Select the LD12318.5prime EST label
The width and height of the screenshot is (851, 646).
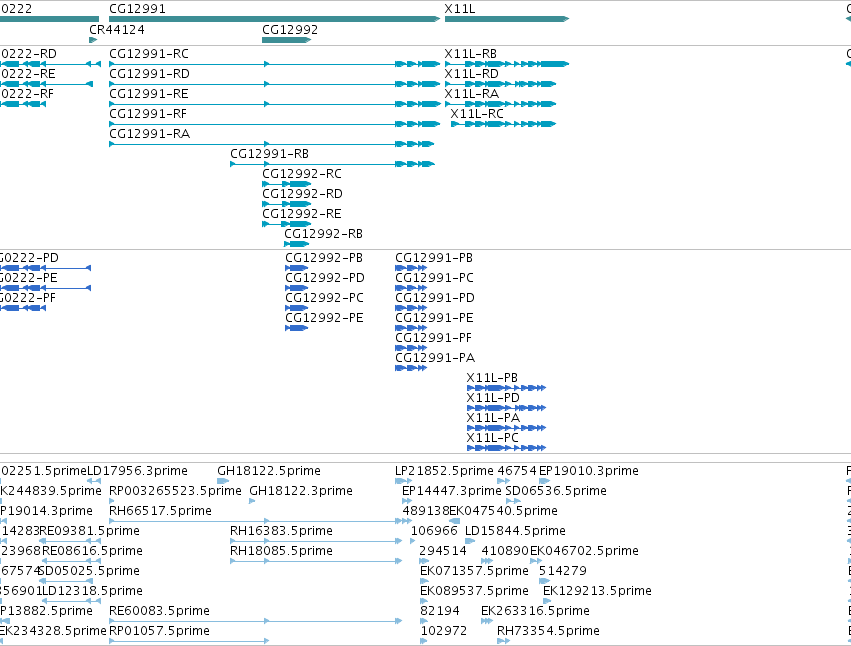pos(92,591)
